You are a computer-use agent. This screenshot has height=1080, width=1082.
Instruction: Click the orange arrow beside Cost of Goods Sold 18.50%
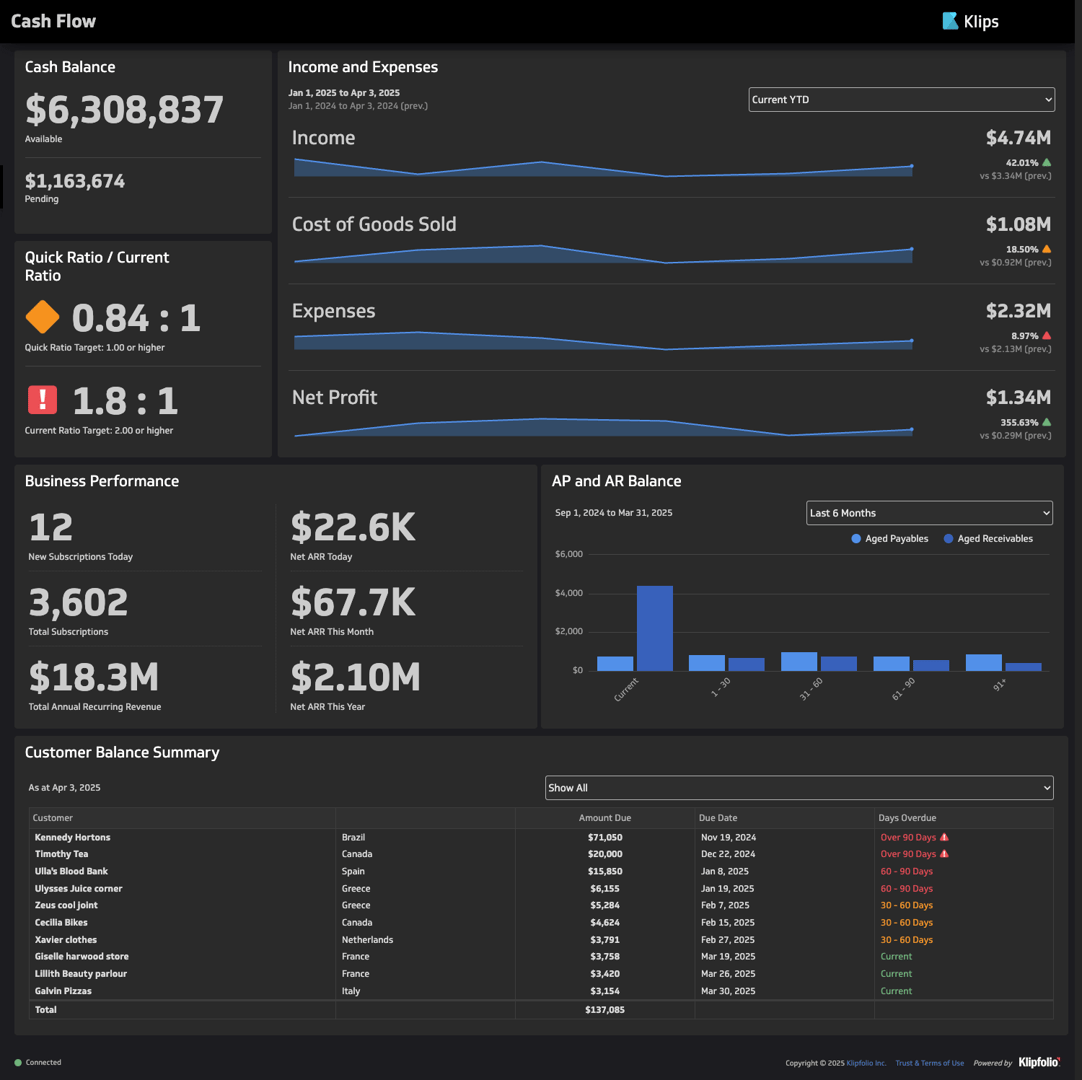tap(1046, 248)
